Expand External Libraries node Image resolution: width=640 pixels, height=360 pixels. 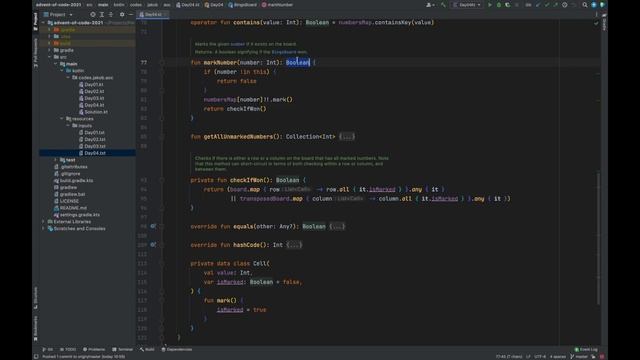(x=44, y=222)
